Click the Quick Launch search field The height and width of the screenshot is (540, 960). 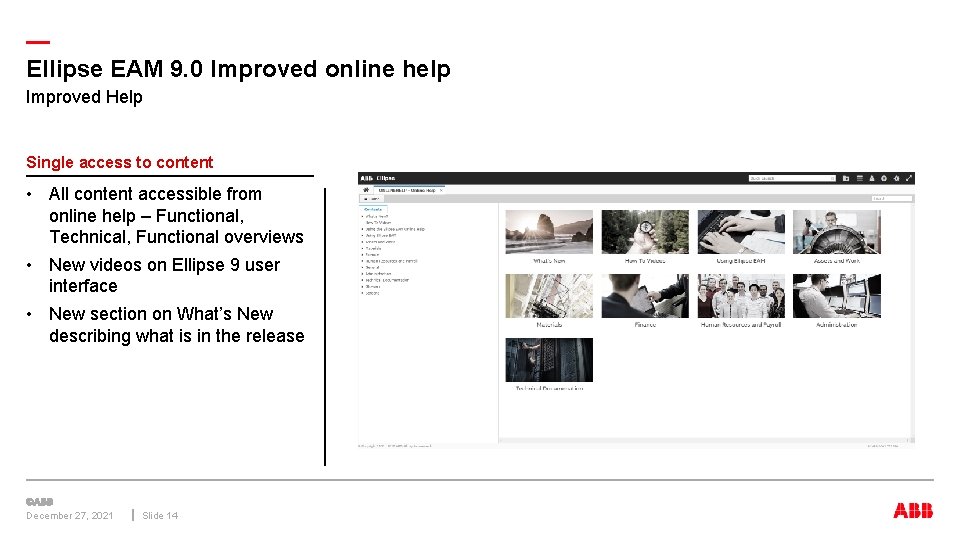tap(792, 178)
